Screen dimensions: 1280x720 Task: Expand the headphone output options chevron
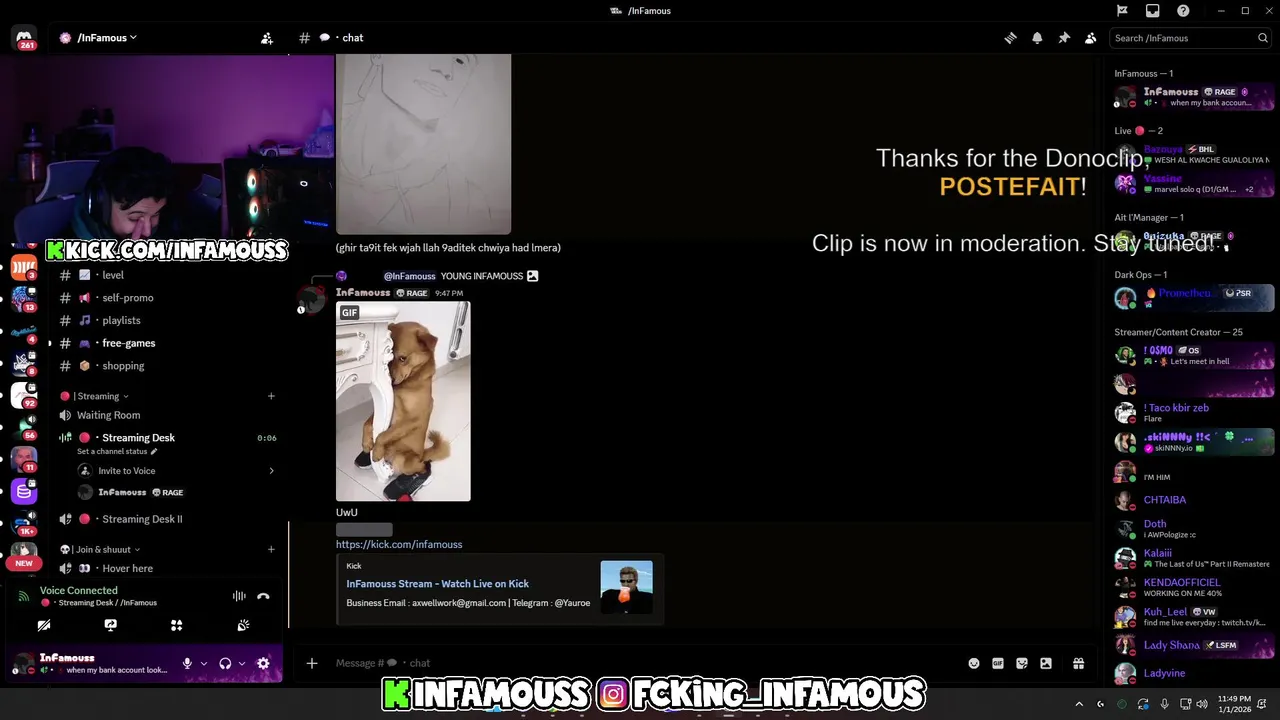(241, 663)
